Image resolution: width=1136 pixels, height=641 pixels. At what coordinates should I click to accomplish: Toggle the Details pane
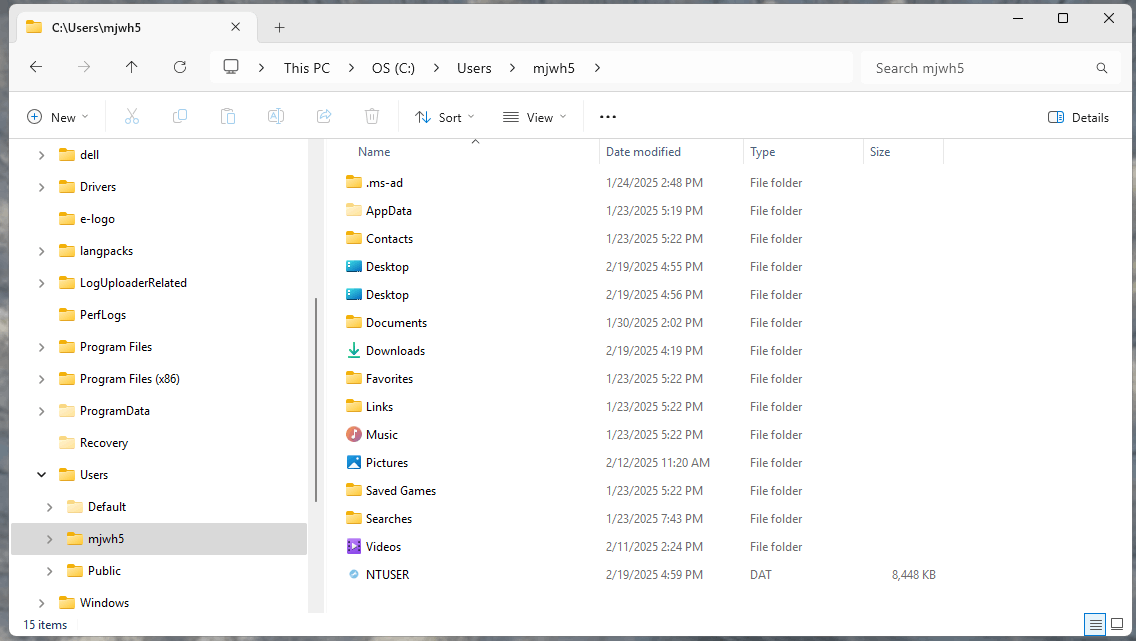1078,117
